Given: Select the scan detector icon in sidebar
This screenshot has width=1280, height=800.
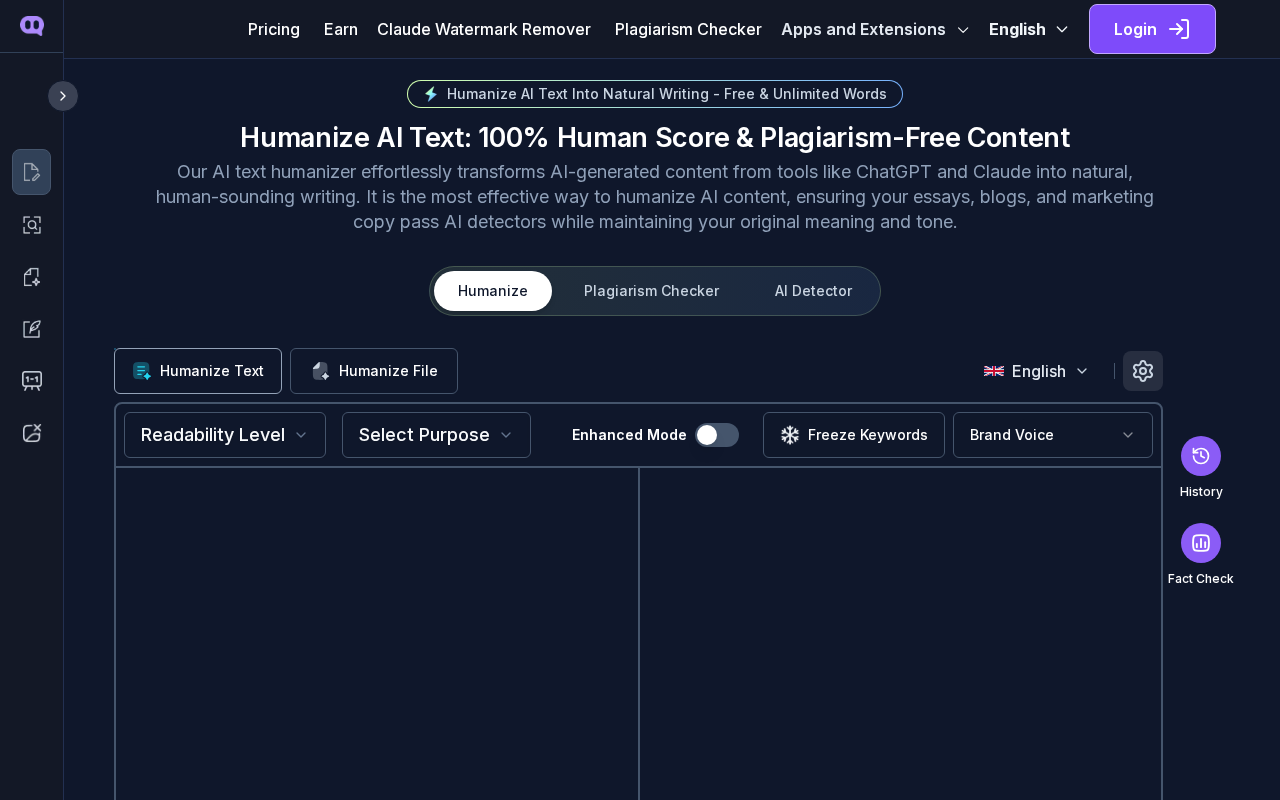Looking at the screenshot, I should coord(31,225).
